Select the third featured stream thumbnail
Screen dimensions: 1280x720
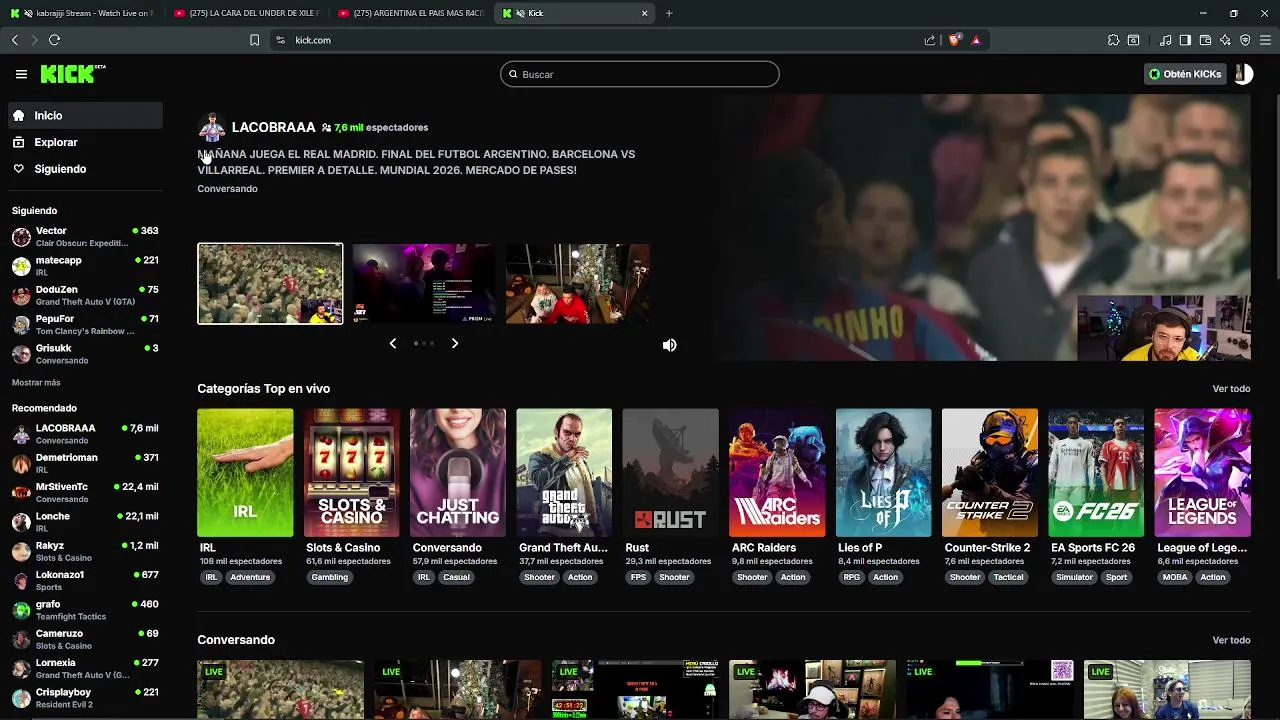[x=577, y=283]
